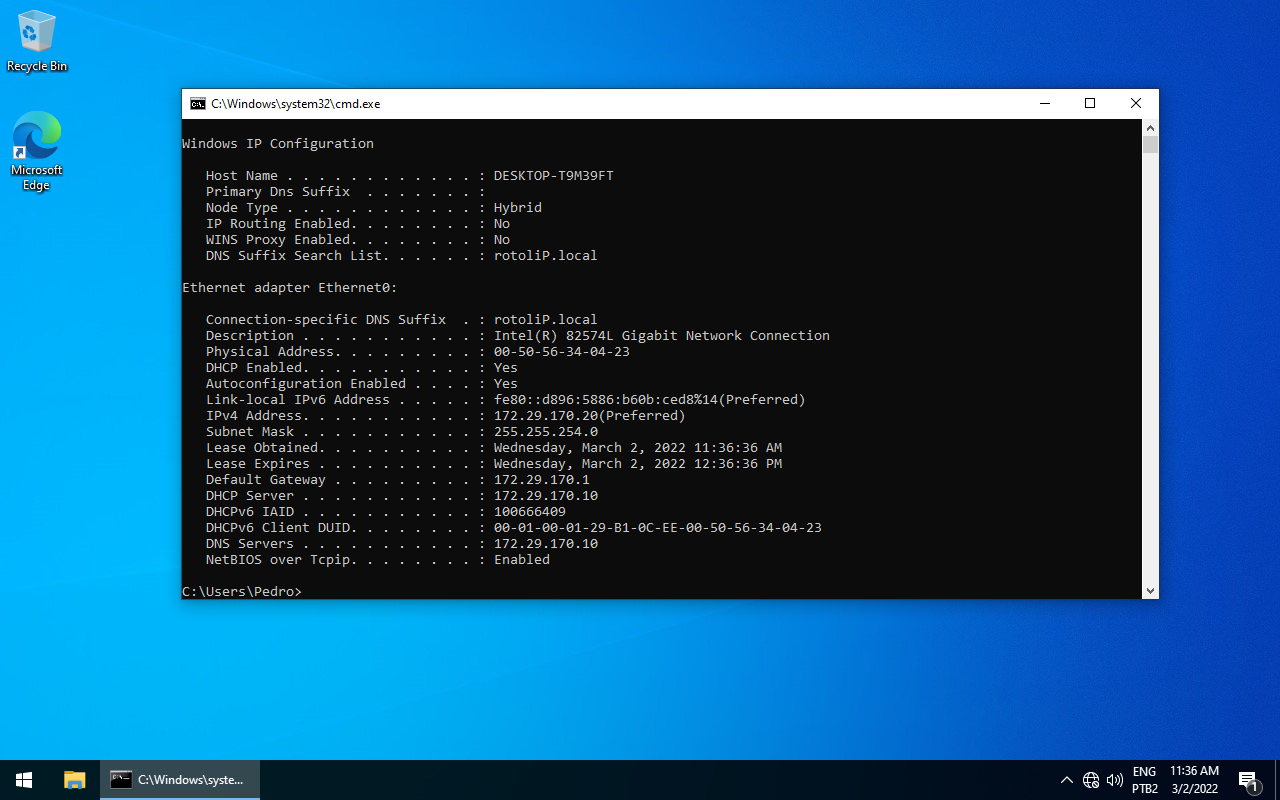
Task: Maximize the command prompt window
Action: click(1090, 103)
